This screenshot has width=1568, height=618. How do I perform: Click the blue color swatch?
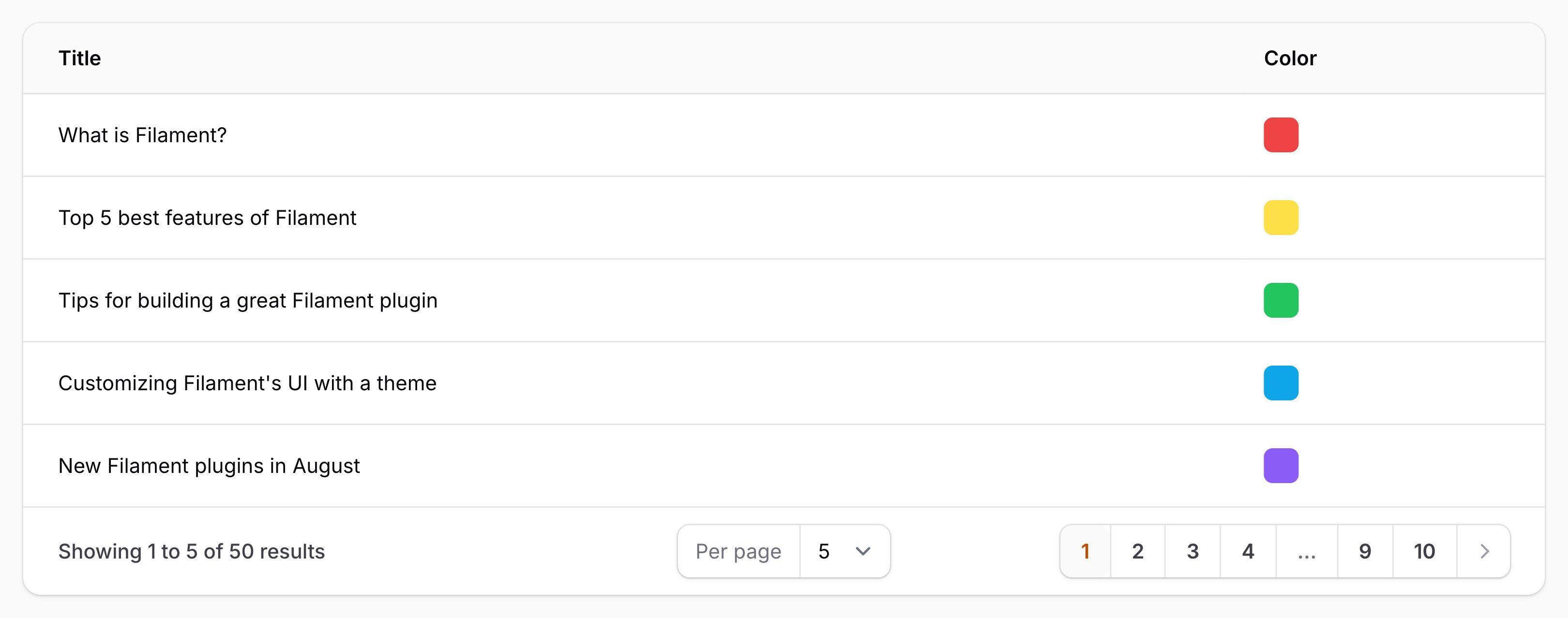point(1281,383)
